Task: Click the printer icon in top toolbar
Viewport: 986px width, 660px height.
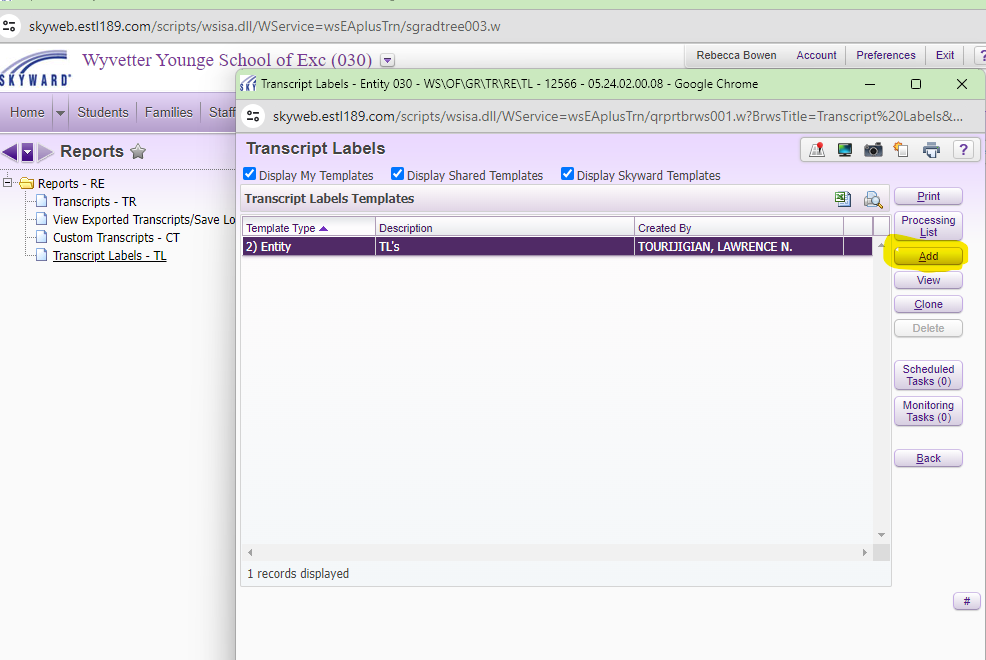Action: pyautogui.click(x=931, y=150)
